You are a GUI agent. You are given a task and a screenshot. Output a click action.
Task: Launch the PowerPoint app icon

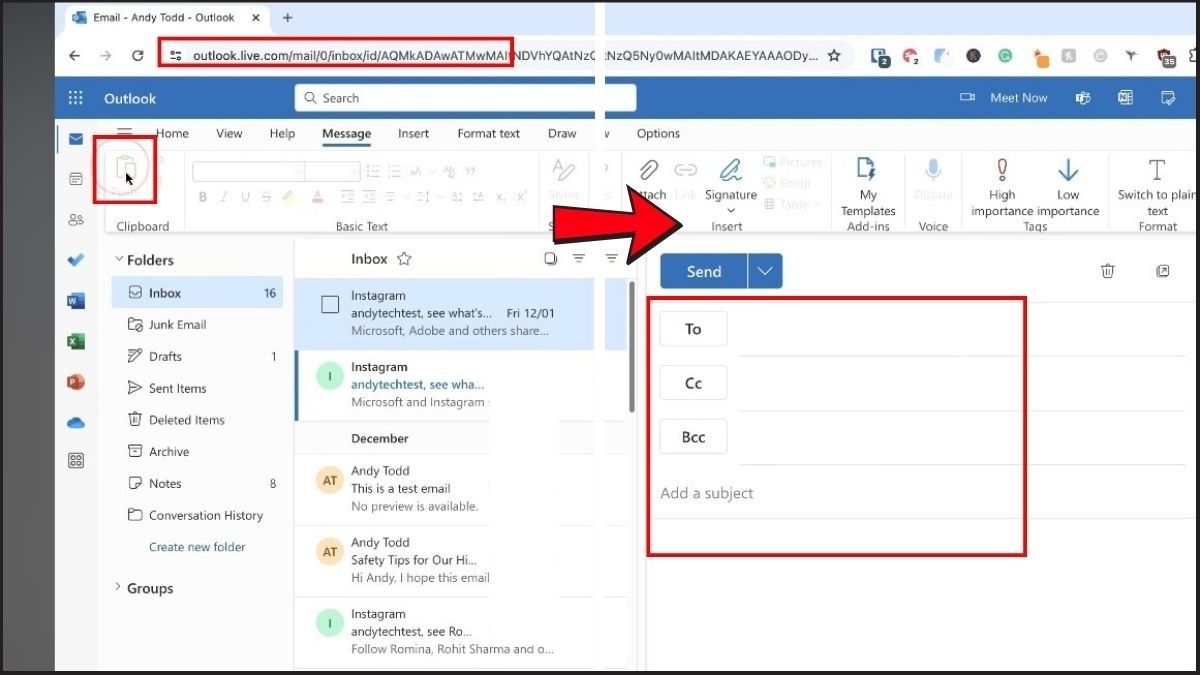[x=76, y=381]
